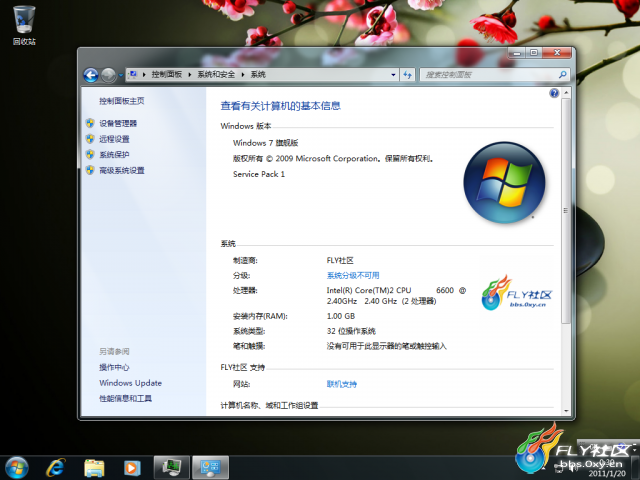Image resolution: width=640 pixels, height=480 pixels.
Task: Click the scrollbar down arrow
Action: 566,411
